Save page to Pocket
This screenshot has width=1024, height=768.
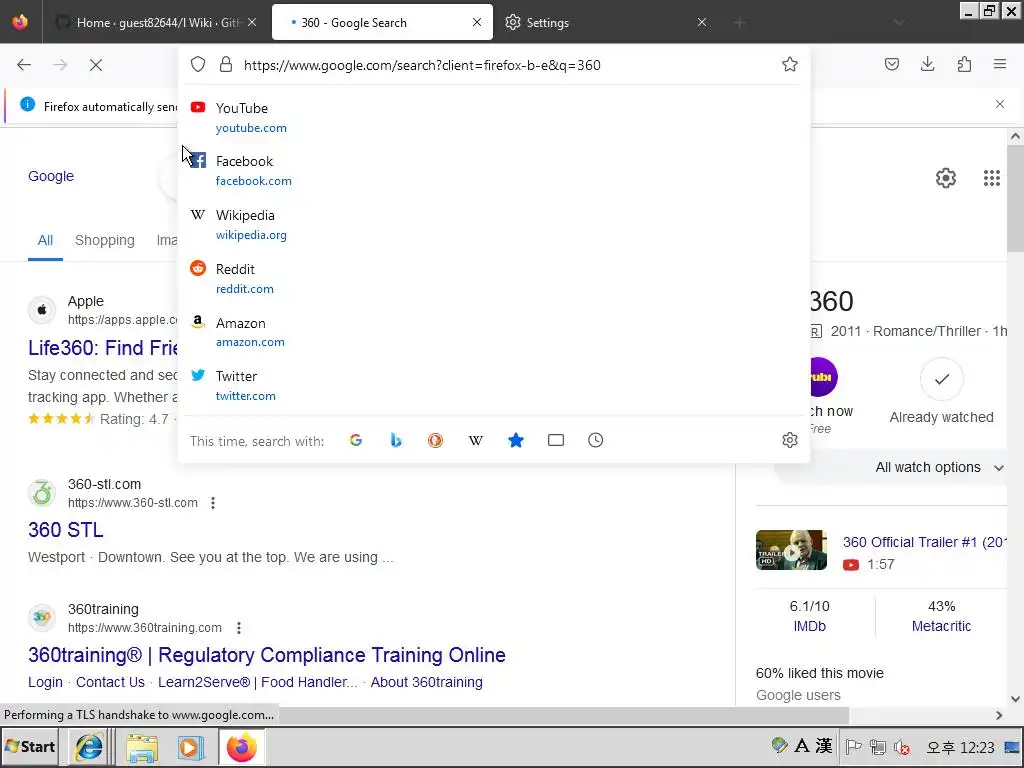click(891, 64)
